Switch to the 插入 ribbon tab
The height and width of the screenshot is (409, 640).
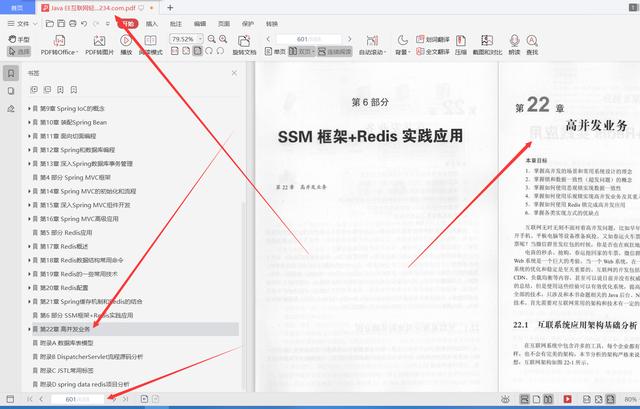coord(151,24)
